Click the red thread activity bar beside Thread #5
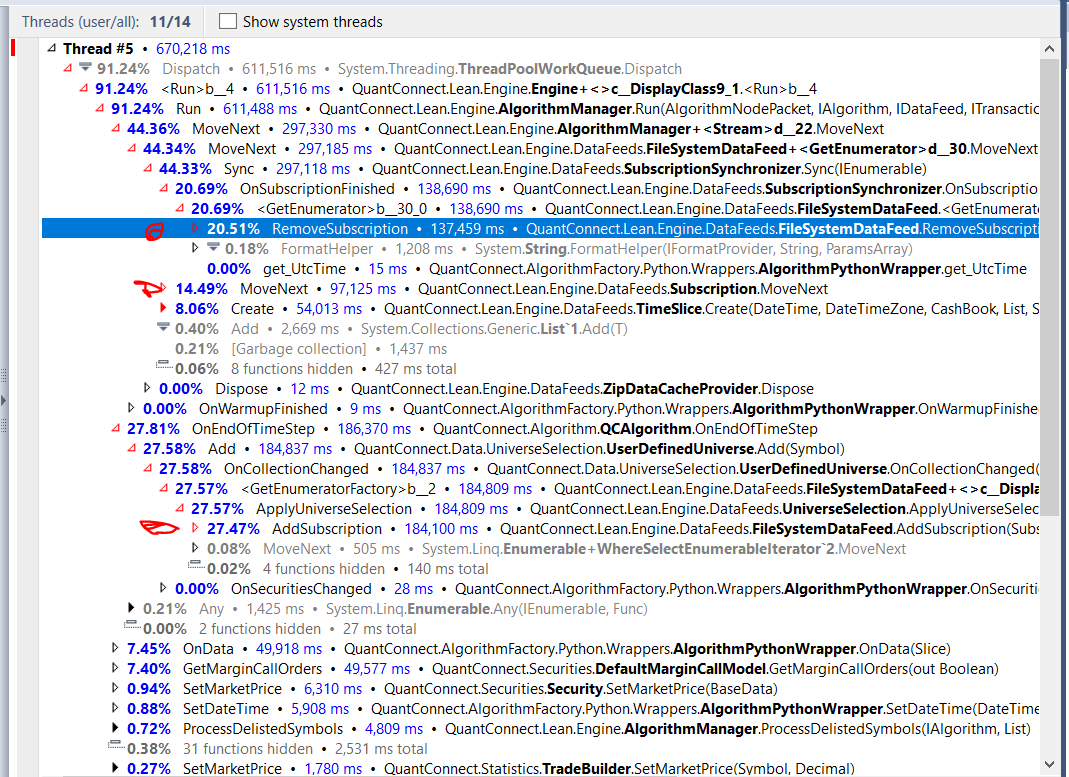 [x=11, y=48]
